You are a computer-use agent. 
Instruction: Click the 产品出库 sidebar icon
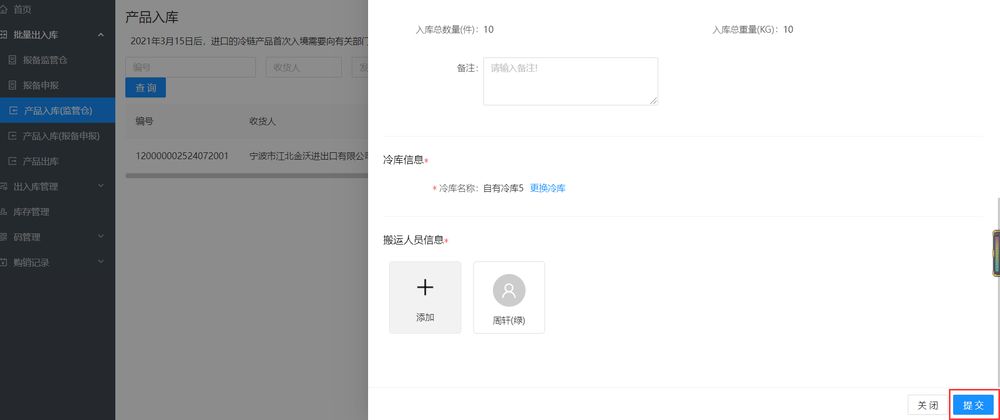(13, 161)
